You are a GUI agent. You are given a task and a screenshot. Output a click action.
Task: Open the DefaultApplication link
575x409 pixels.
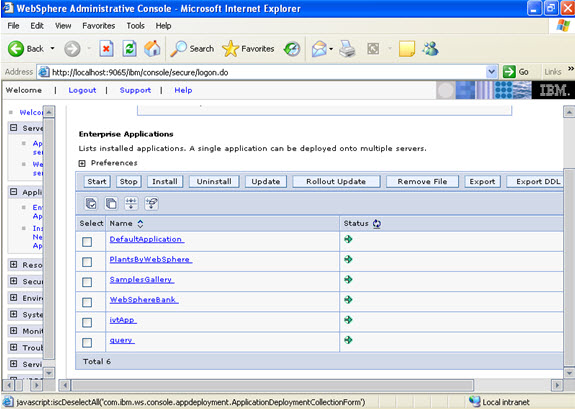tap(146, 239)
